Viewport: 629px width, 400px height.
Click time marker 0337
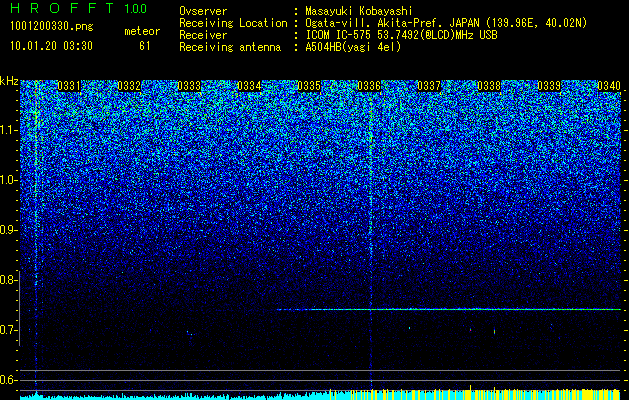(x=429, y=86)
